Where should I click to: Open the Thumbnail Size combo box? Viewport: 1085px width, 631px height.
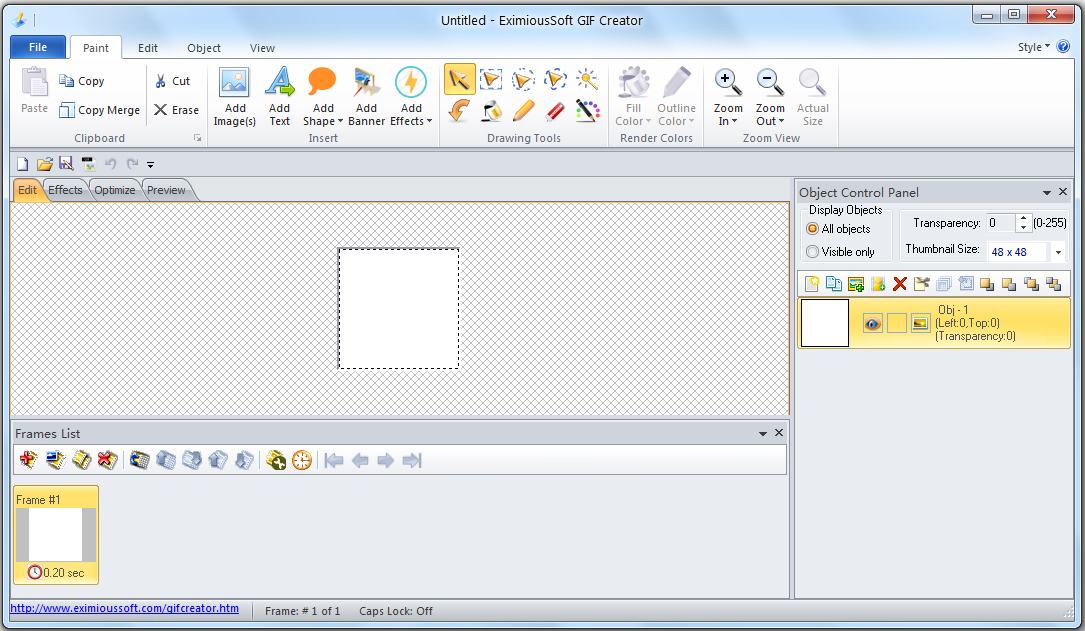1058,252
